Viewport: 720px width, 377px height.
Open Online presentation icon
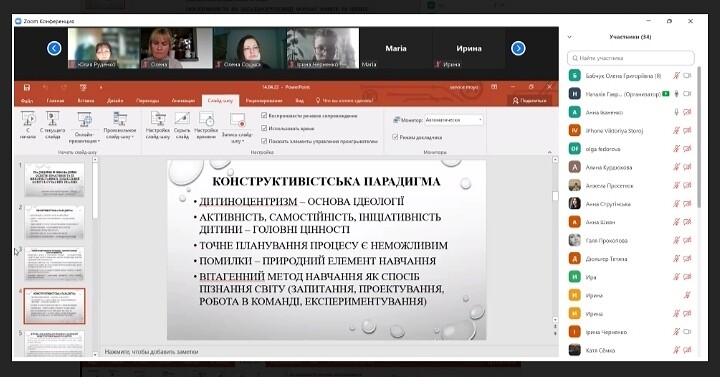tap(84, 120)
